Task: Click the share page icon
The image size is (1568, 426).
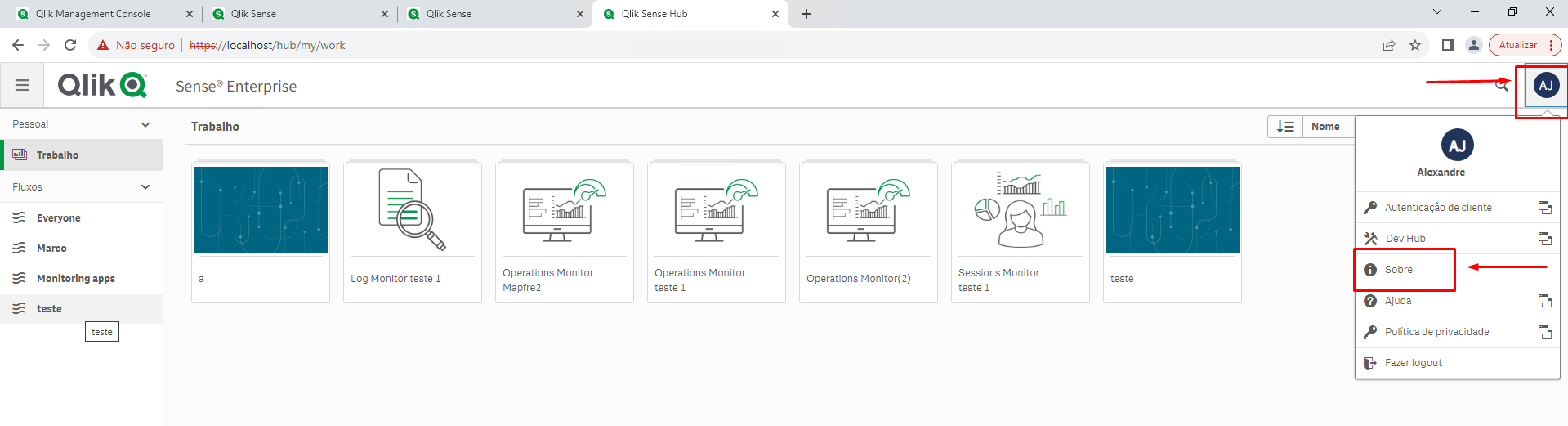Action: [x=1389, y=45]
